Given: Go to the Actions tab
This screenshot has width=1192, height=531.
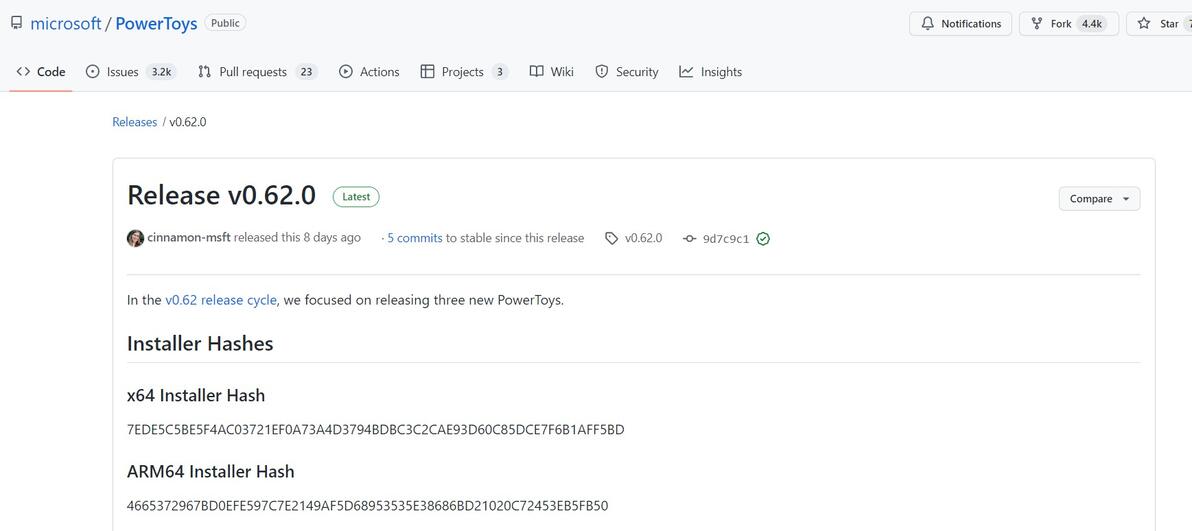Looking at the screenshot, I should coord(369,72).
